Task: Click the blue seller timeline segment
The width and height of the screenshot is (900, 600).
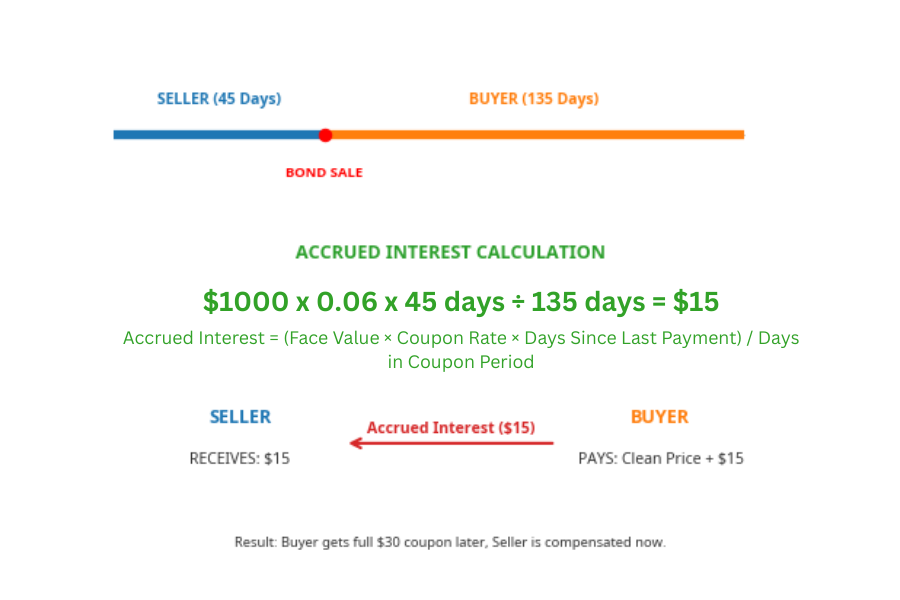Action: 215,135
